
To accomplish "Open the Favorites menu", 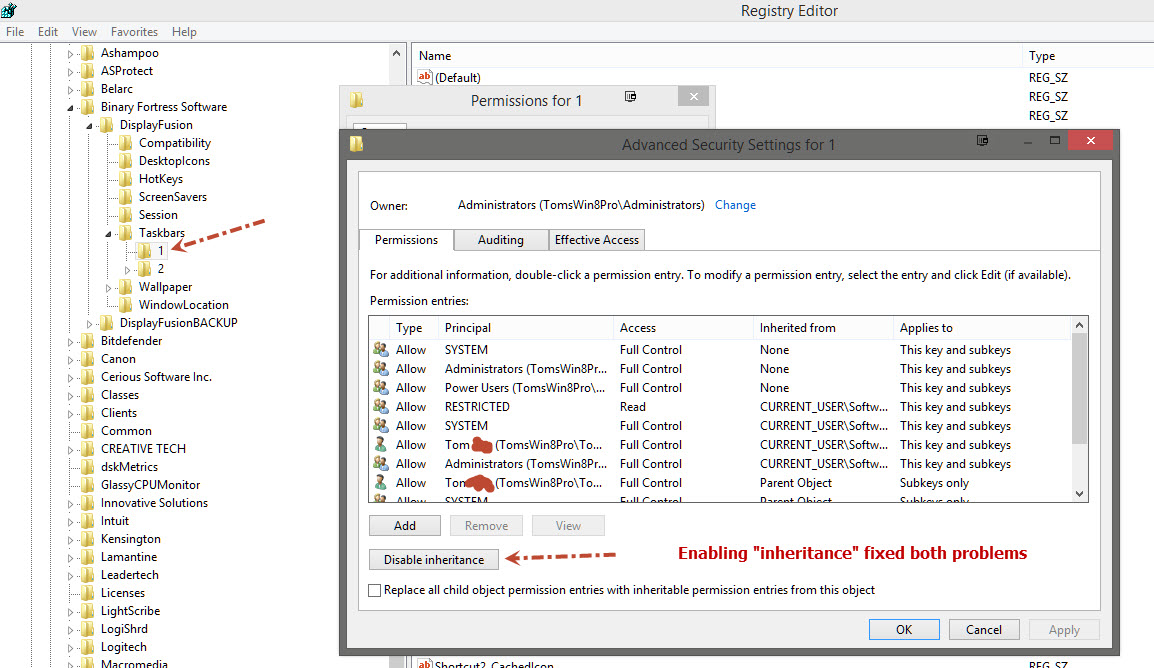I will pos(134,32).
